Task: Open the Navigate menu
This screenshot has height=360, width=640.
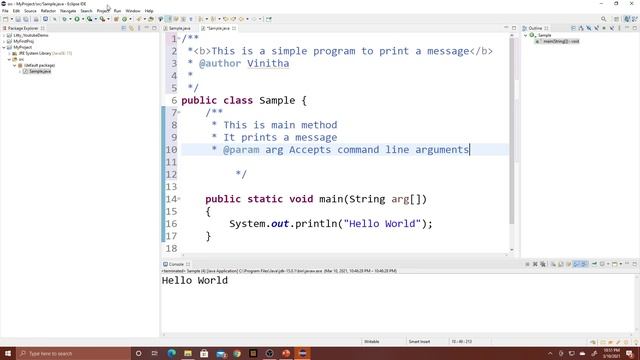Action: [x=68, y=11]
